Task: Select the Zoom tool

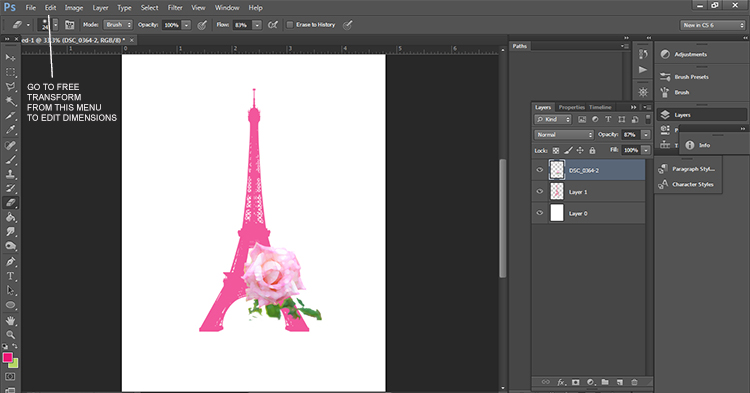Action: (11, 334)
